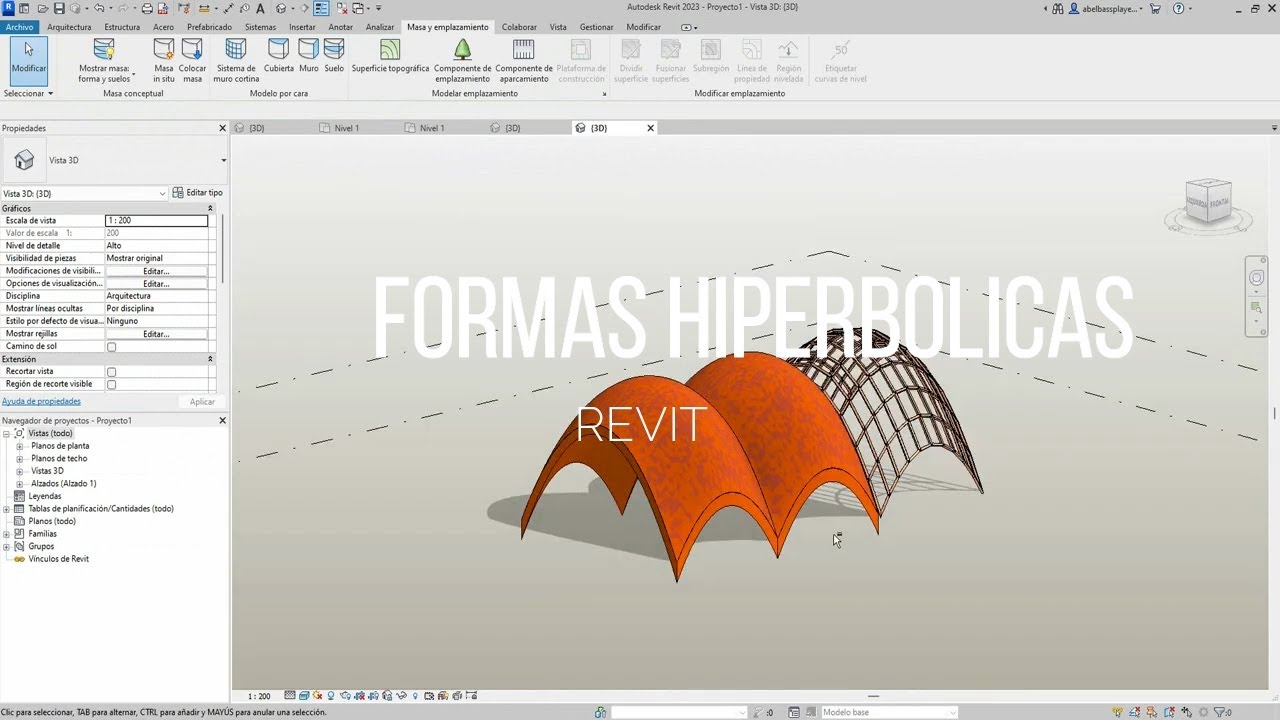Choose the Colocar masa tool

[192, 61]
